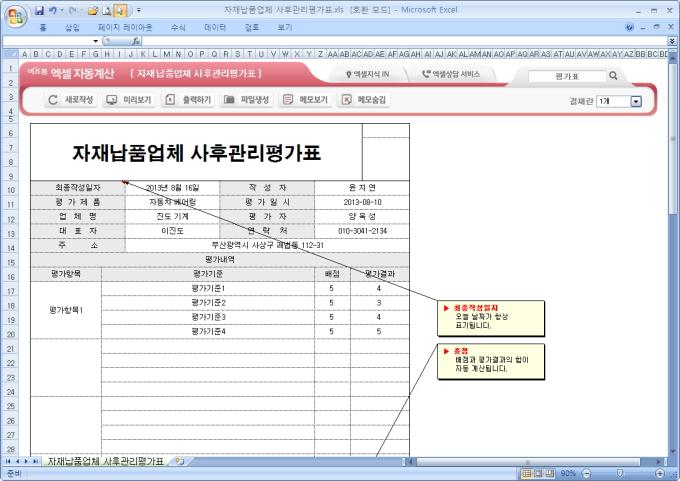Go to the first sheet navigation arrow

(8, 461)
